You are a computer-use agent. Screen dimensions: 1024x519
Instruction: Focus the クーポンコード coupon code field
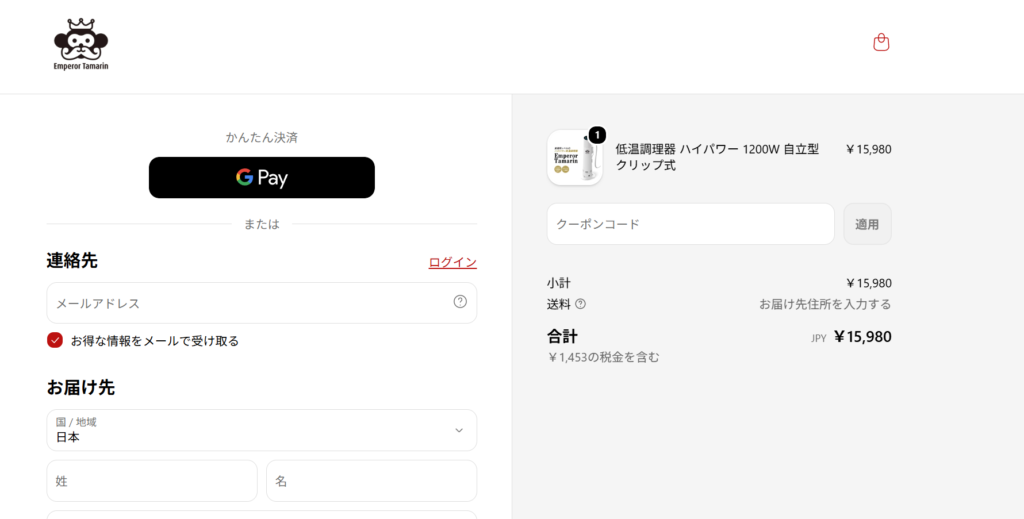click(691, 224)
